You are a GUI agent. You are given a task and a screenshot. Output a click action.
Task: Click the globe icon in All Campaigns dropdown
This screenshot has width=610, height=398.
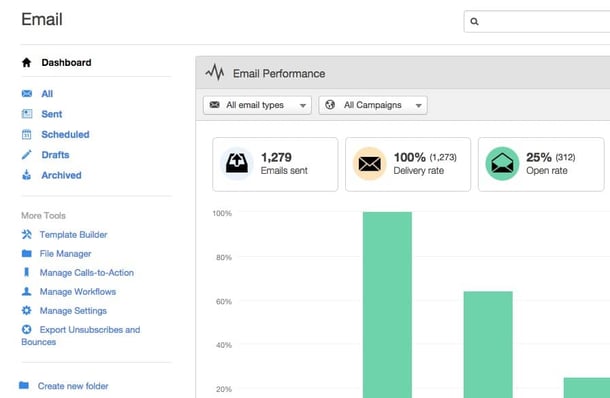[330, 105]
